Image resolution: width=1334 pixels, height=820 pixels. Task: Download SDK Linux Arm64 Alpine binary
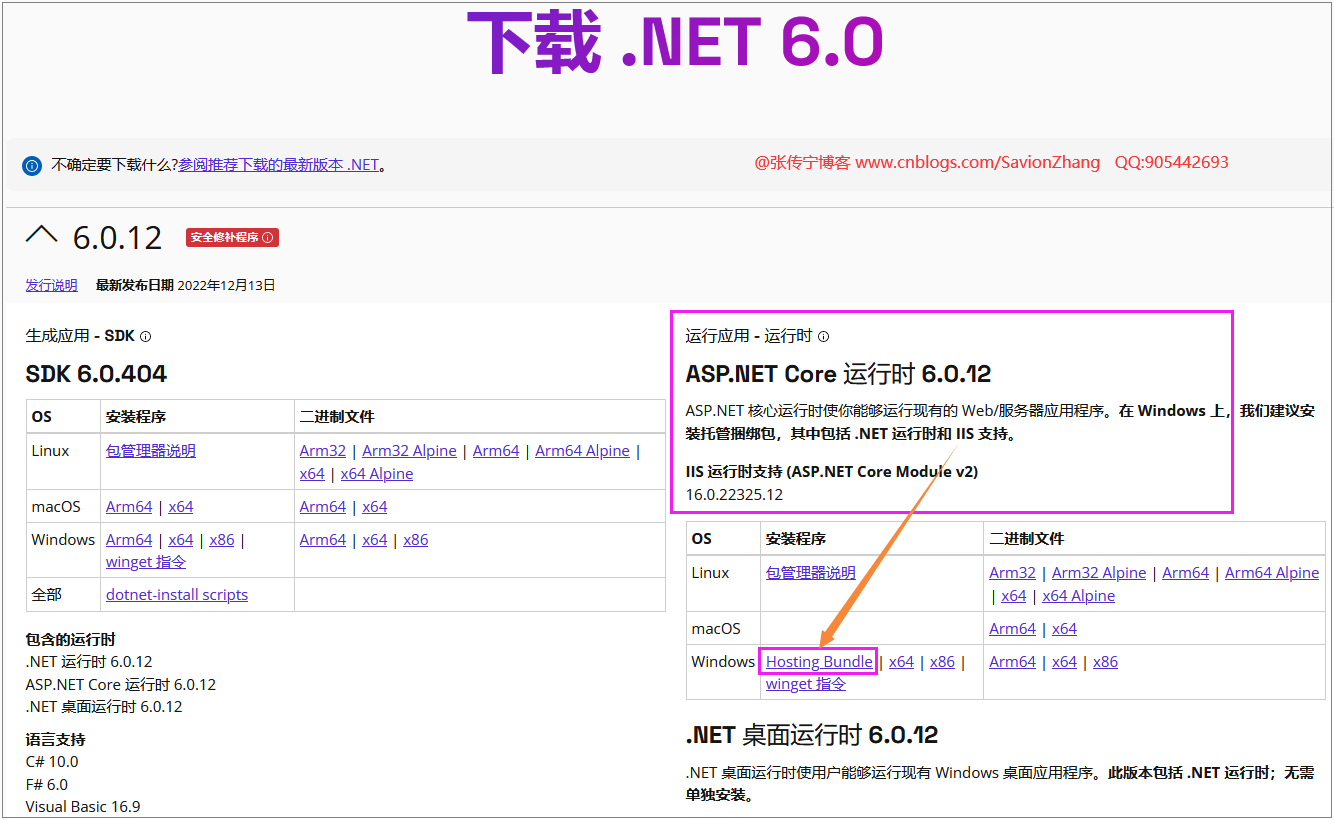[x=582, y=451]
